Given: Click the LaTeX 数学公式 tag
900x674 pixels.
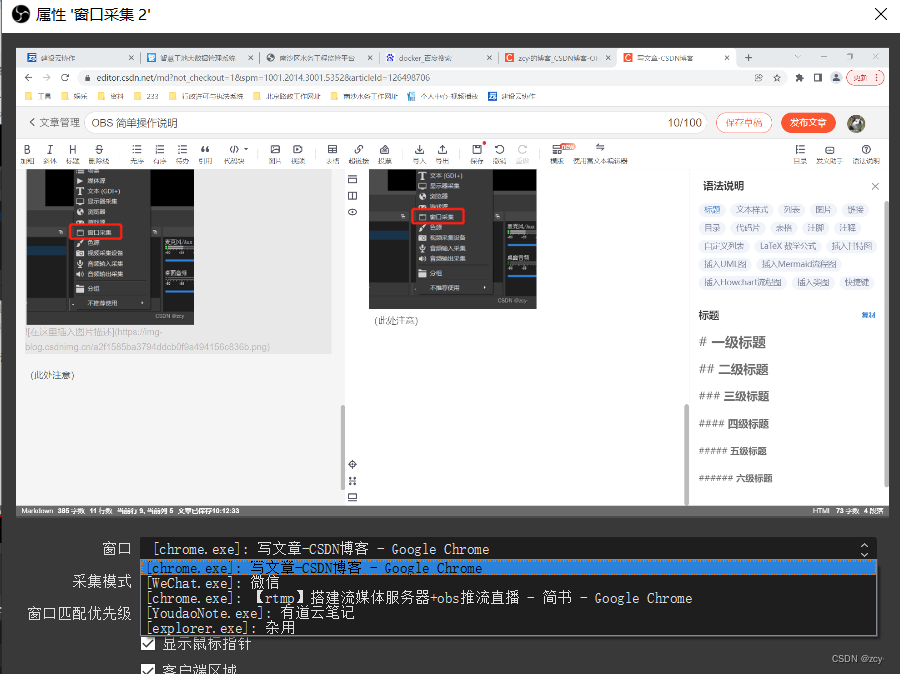Looking at the screenshot, I should (788, 246).
